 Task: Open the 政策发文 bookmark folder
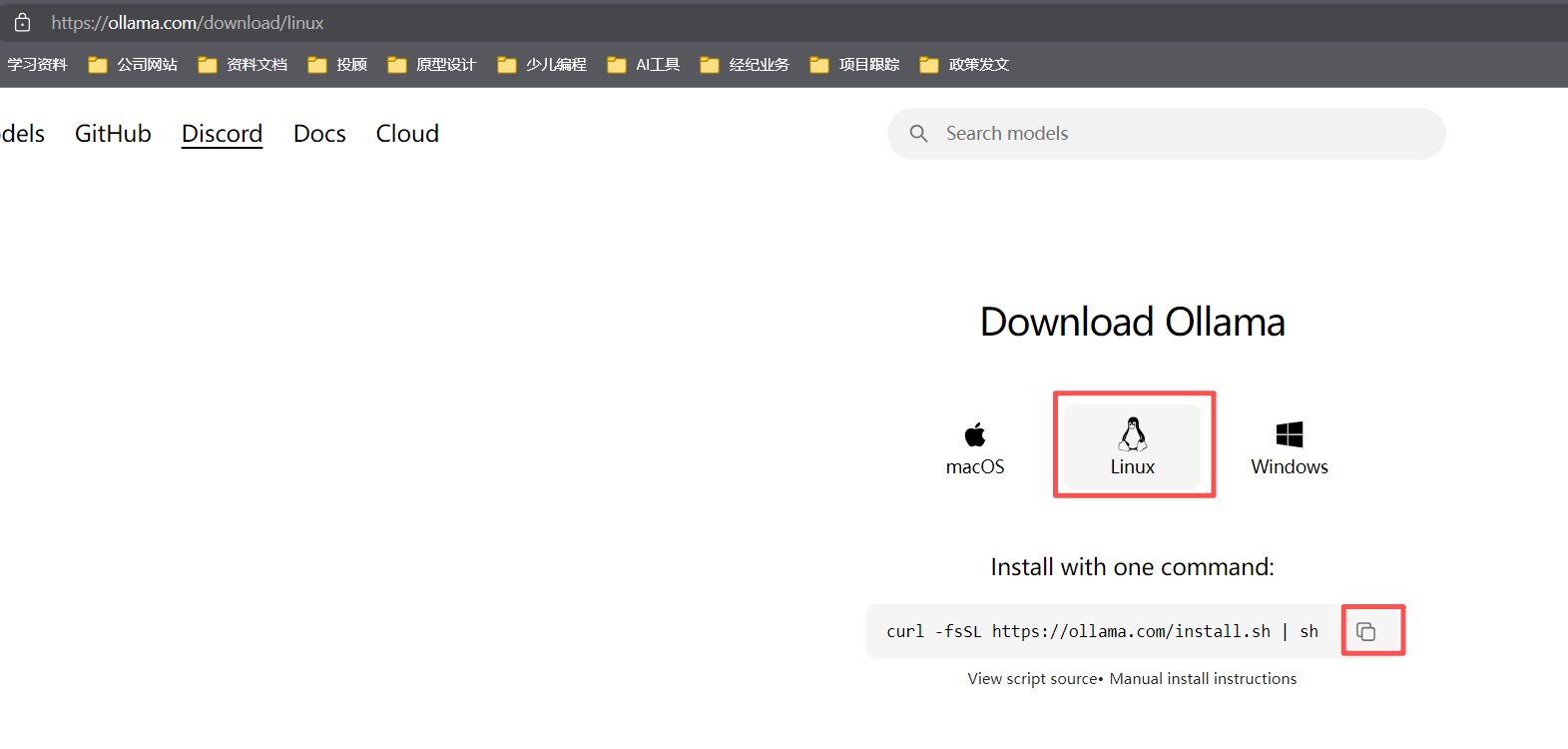pos(964,65)
